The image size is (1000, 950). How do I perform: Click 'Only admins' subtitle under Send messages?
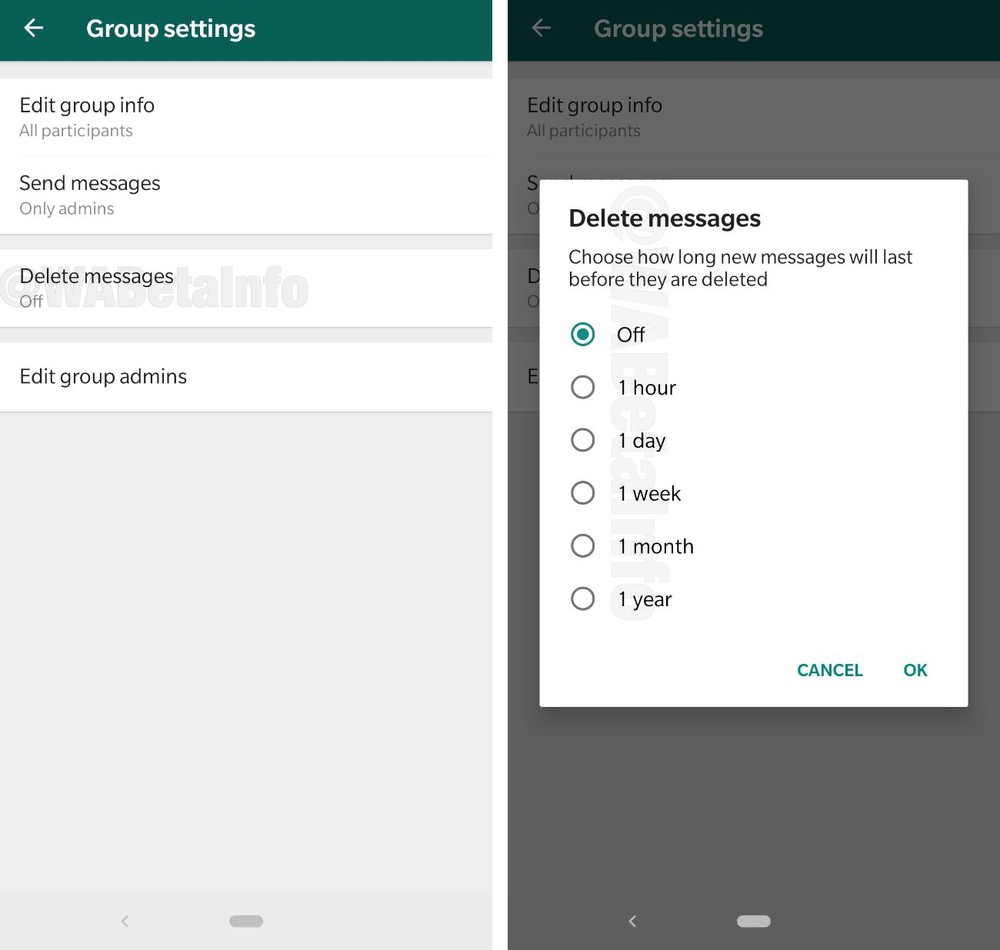[x=67, y=208]
